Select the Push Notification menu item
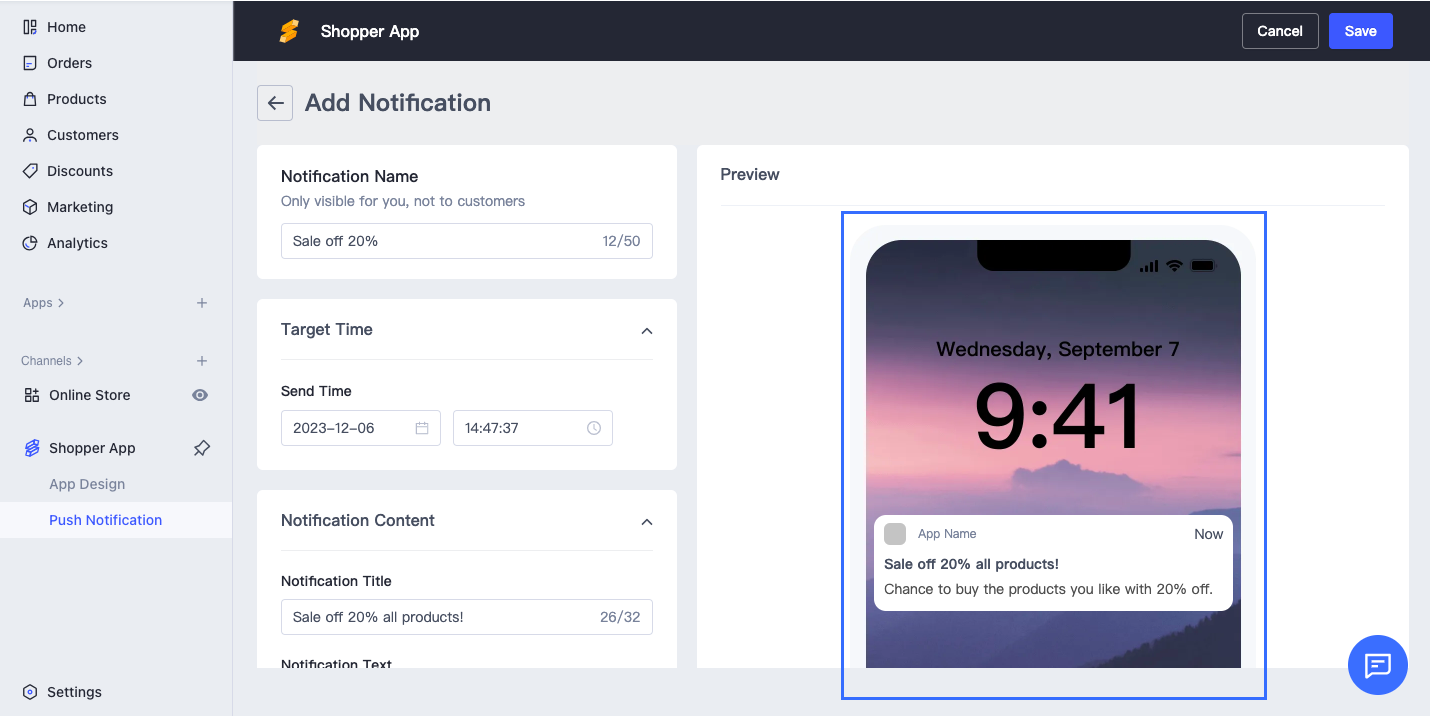 [105, 519]
